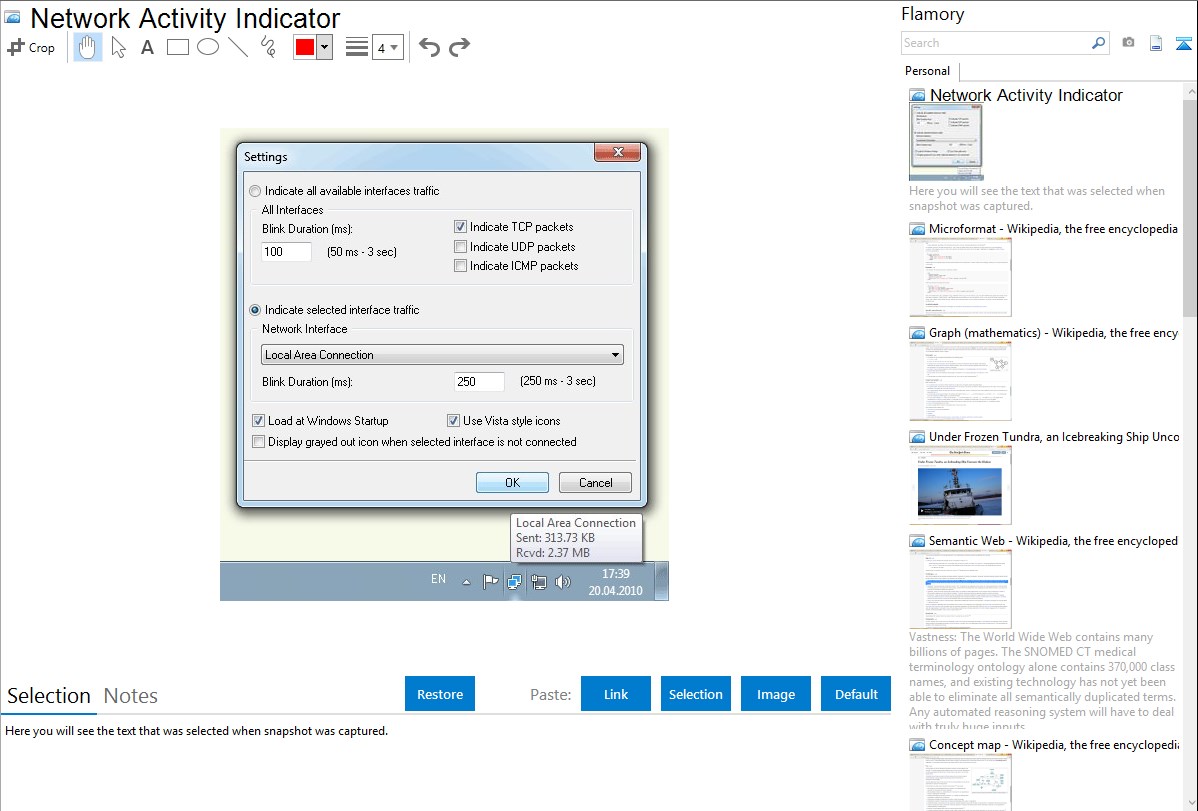Screen dimensions: 1198x811
Task: Open the Under Frozen Tundra snapshot thumbnail
Action: point(960,485)
